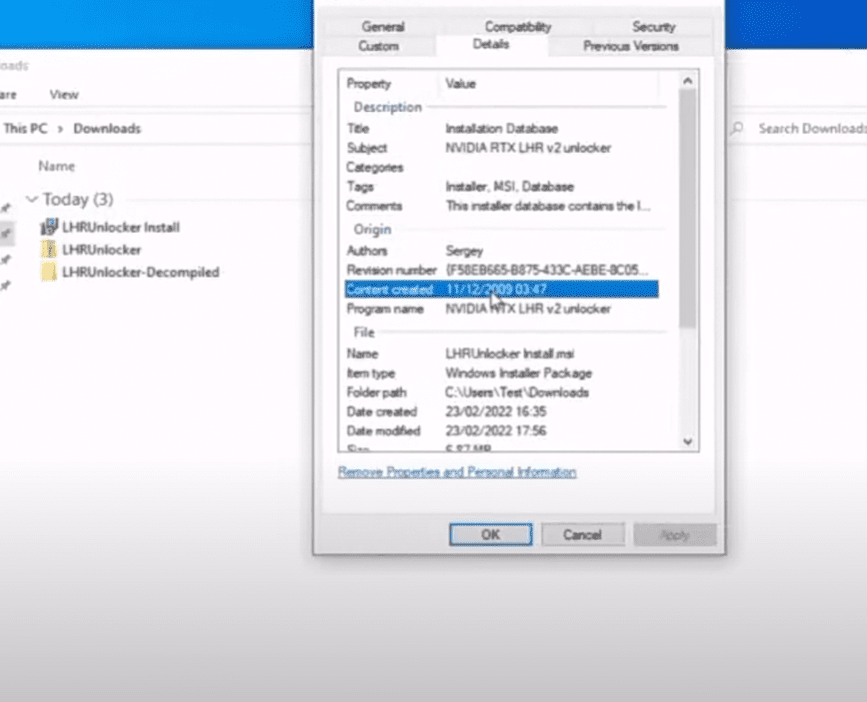This screenshot has width=867, height=702.
Task: Click the Search Downloads input field
Action: click(x=812, y=129)
